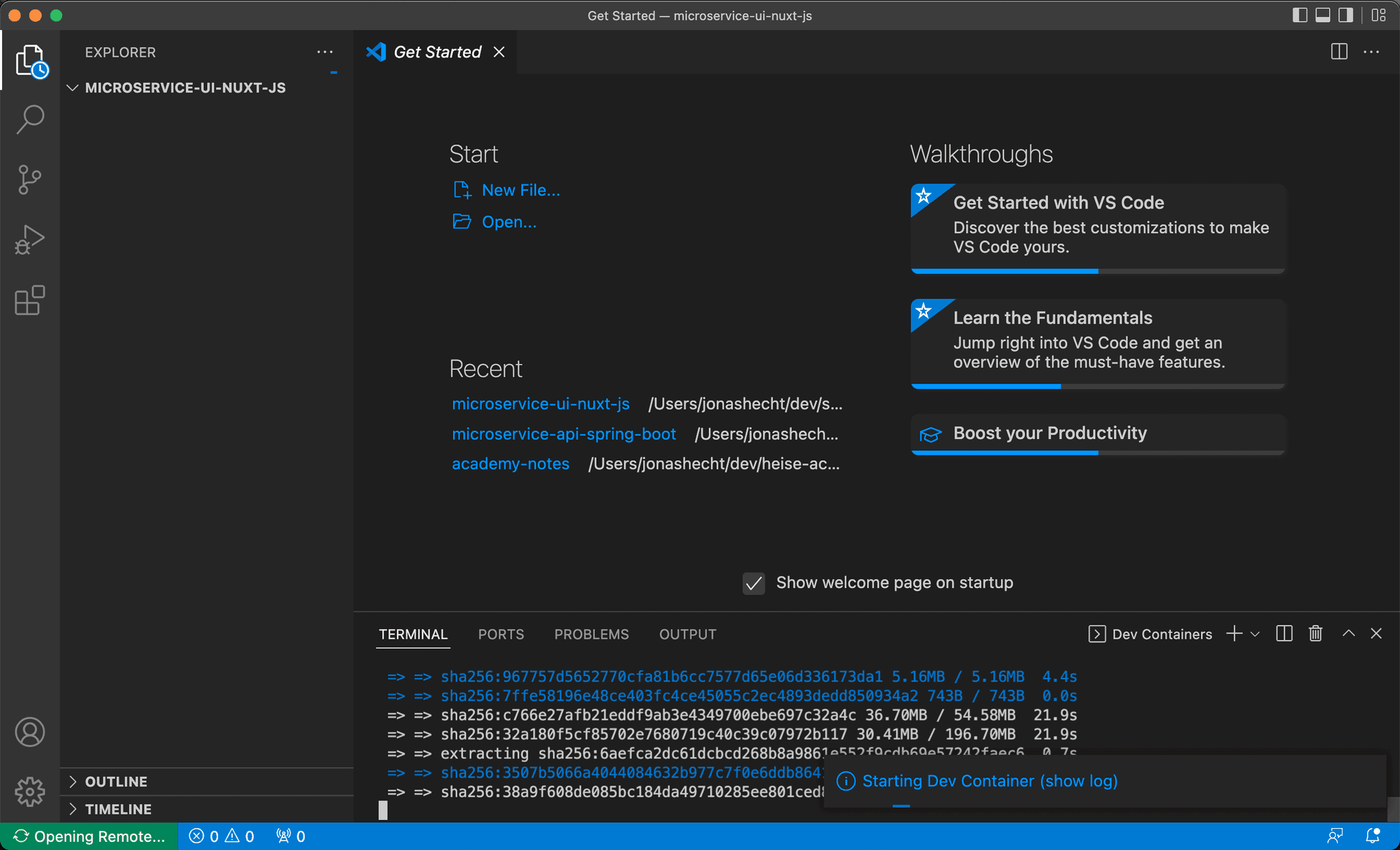Screen dimensions: 1400x850
Task: Expand the OUTLINE section
Action: 116,782
